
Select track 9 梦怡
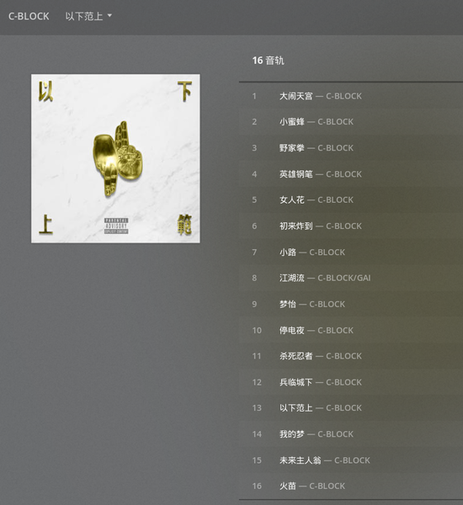351,304
